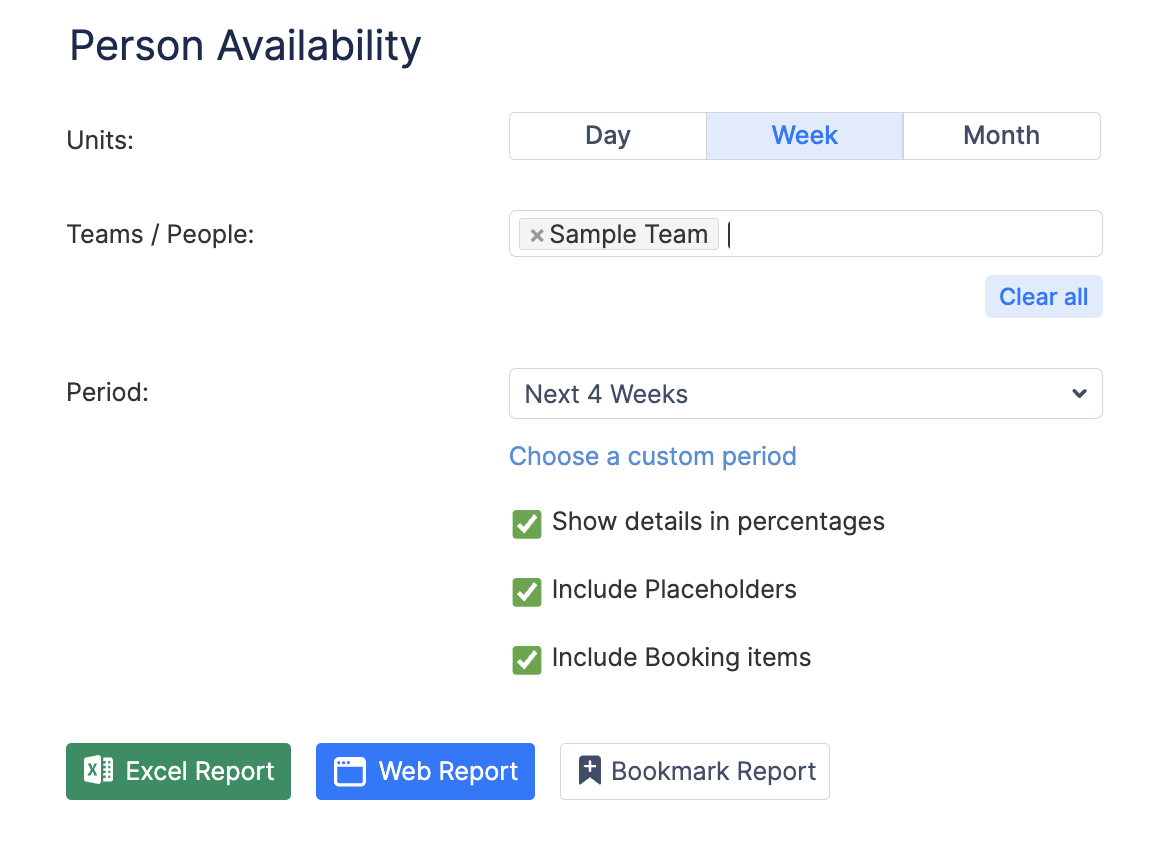
Task: Click the Sample Team tag label
Action: [628, 235]
